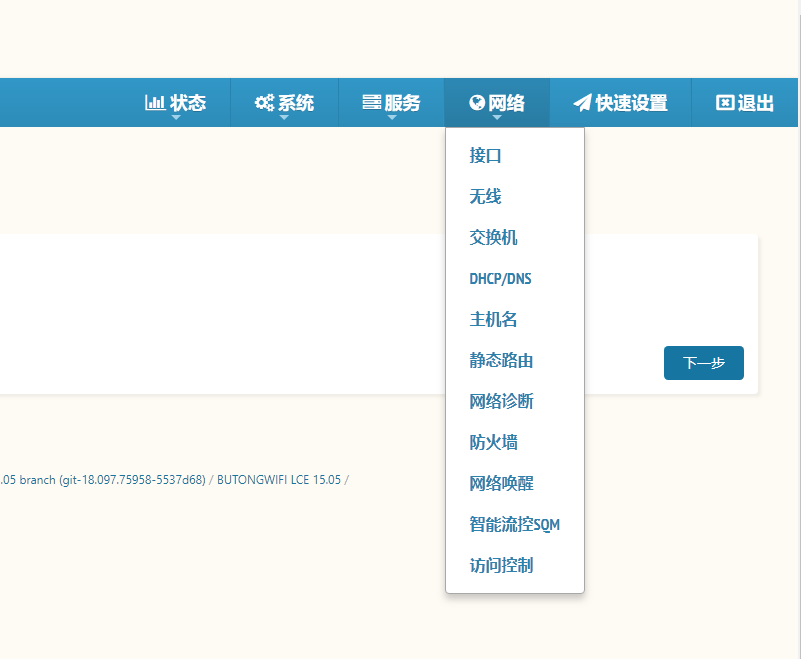Image resolution: width=801 pixels, height=659 pixels.
Task: Select 无线 in the network menu
Action: [x=485, y=197]
